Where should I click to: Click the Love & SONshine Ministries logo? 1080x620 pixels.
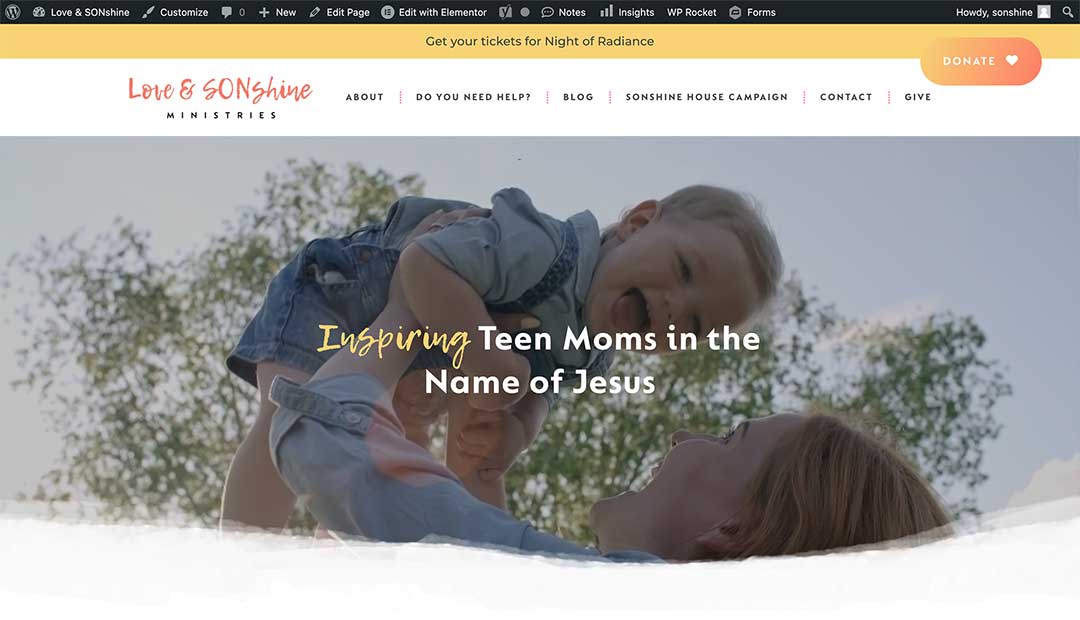pos(220,97)
